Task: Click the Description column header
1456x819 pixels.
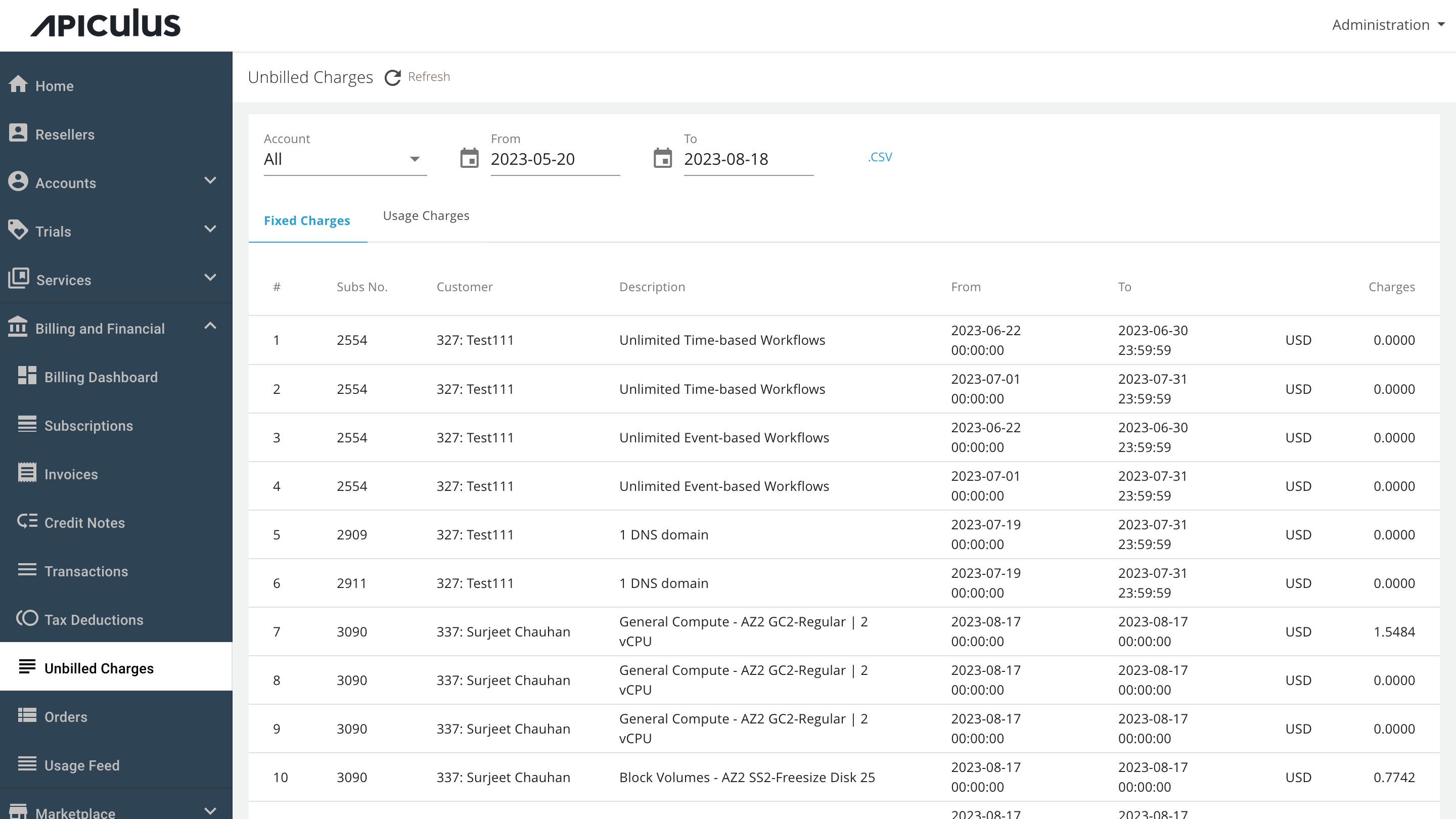Action: [652, 287]
